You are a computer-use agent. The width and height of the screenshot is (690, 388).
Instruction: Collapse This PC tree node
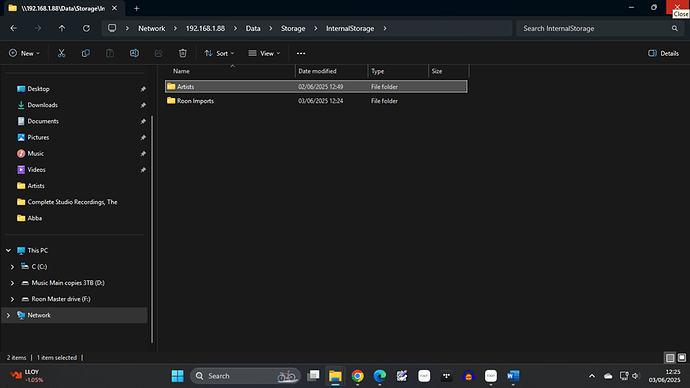coord(8,250)
